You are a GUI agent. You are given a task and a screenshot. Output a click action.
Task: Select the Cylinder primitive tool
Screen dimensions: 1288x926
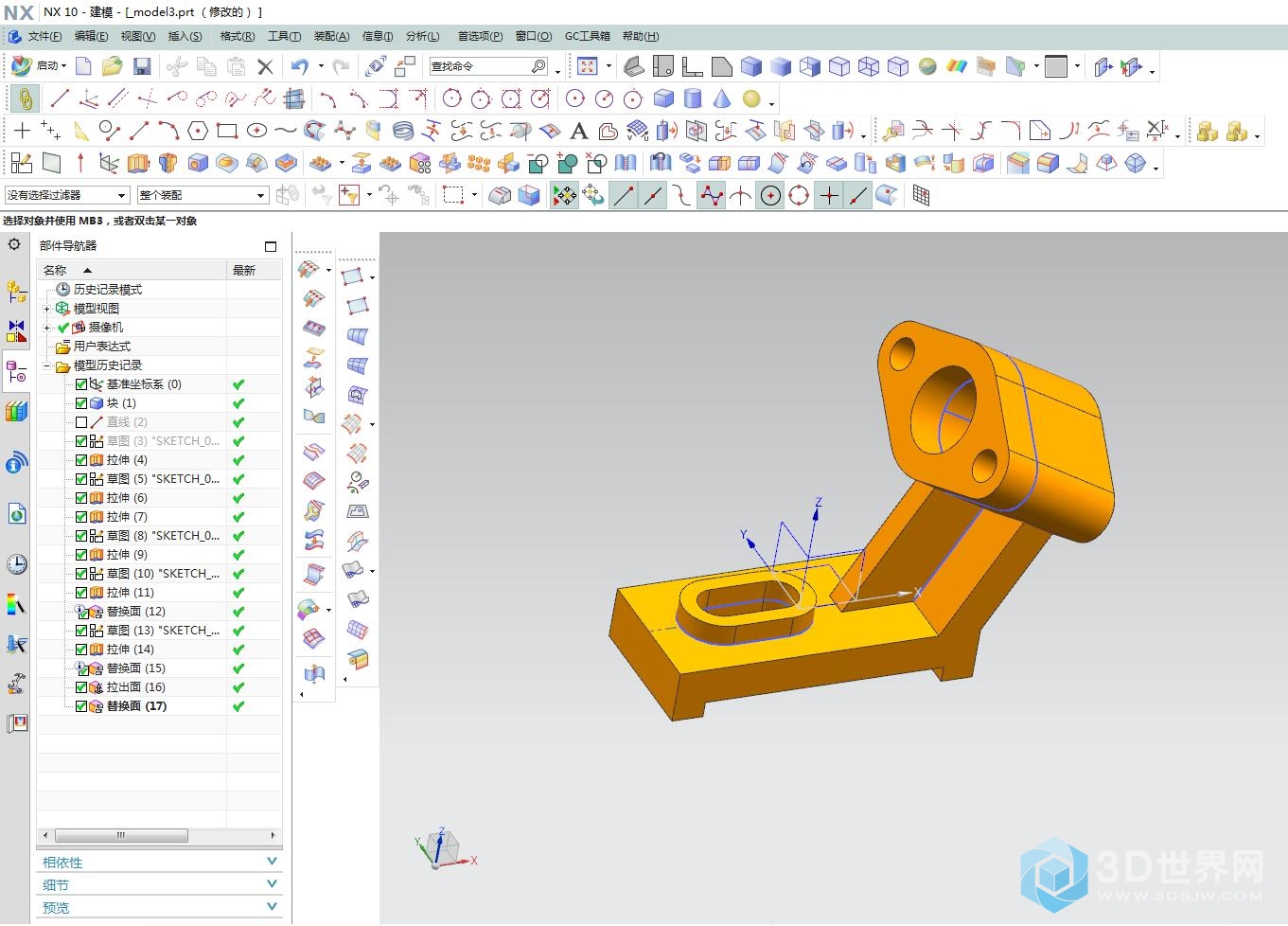point(693,98)
